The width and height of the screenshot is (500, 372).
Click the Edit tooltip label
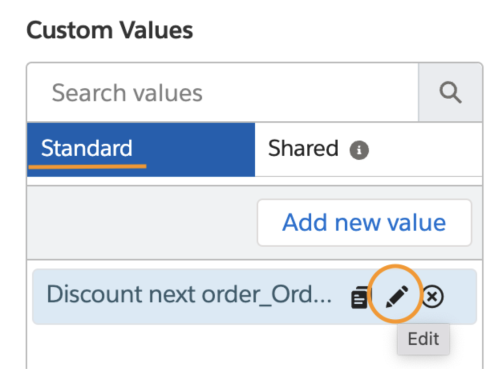[x=423, y=339]
